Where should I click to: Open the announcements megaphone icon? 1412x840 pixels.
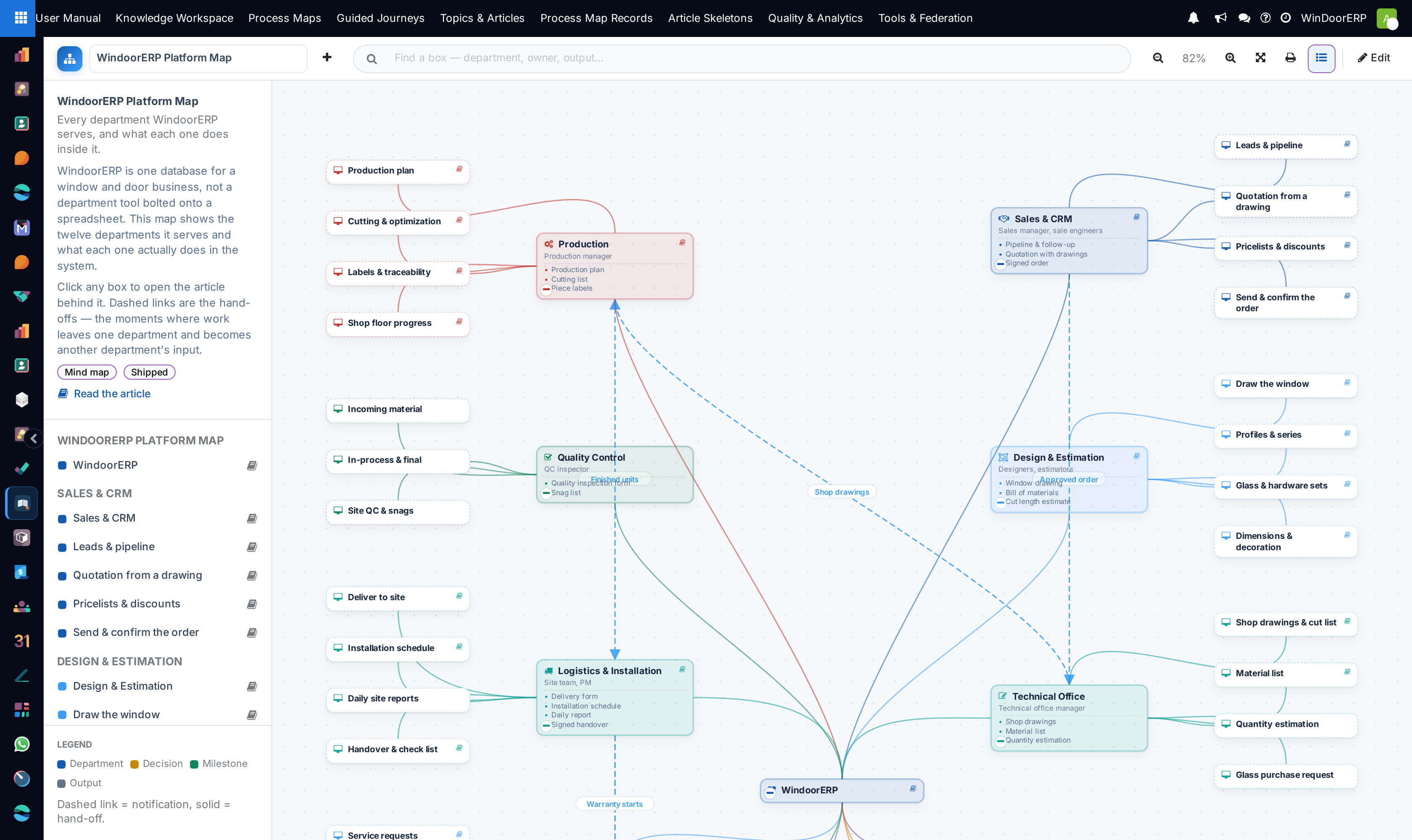tap(1220, 18)
